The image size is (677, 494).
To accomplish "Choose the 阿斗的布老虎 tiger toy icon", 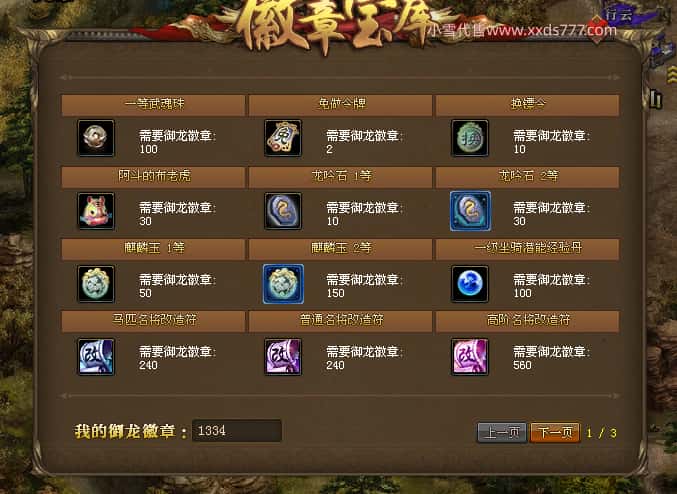I will [x=96, y=211].
